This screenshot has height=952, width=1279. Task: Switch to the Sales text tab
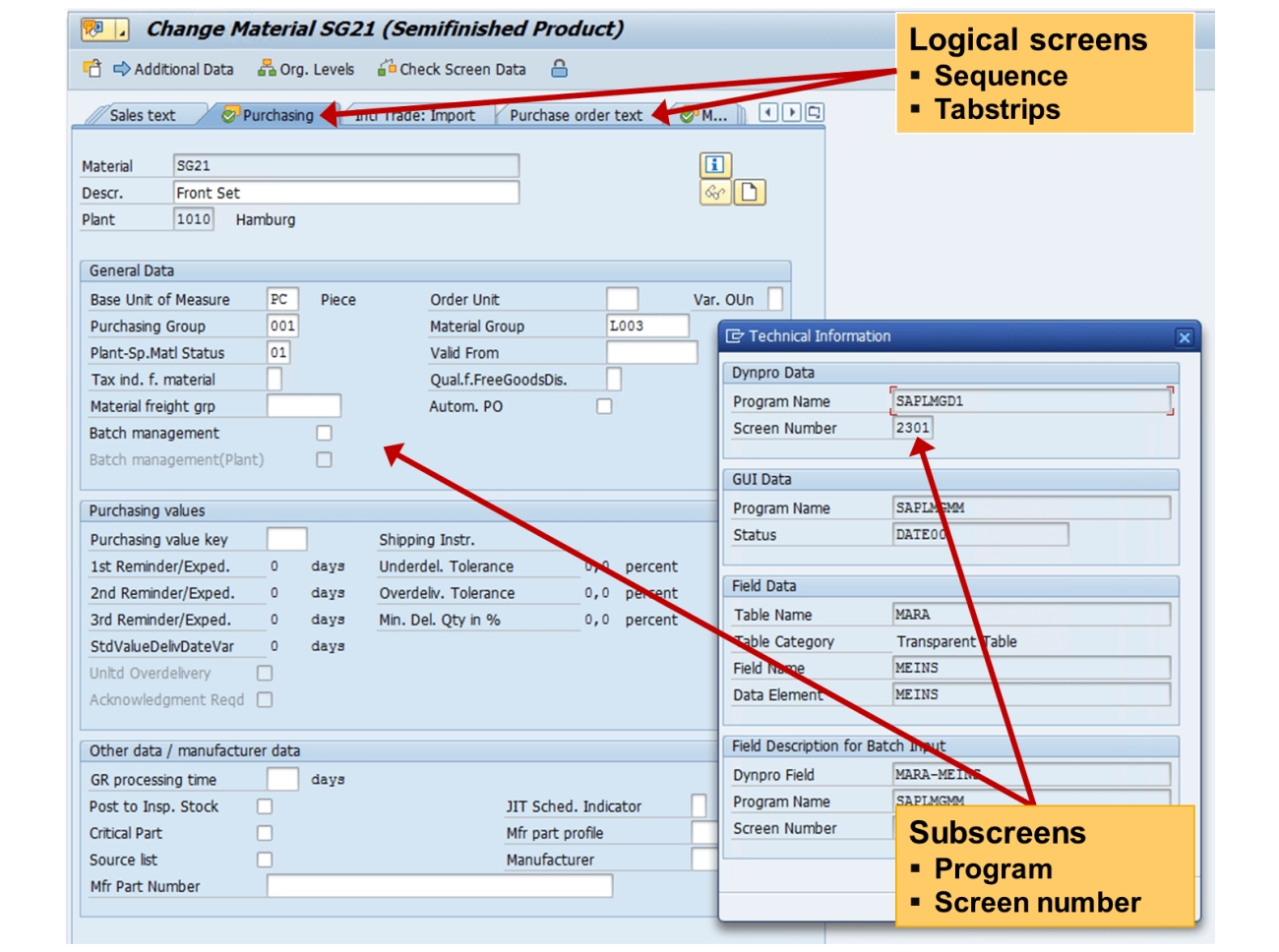click(x=143, y=115)
